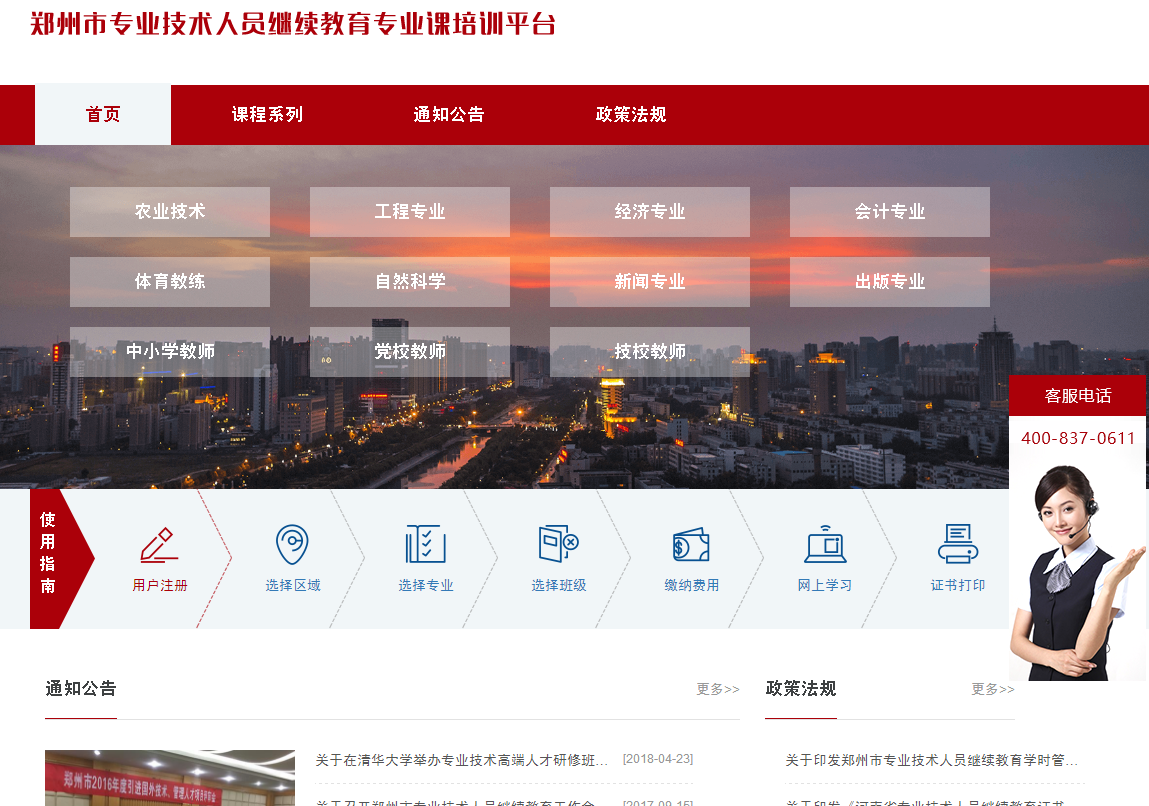Click the 缴纳费用 money icon
The height and width of the screenshot is (806, 1149).
pos(691,546)
